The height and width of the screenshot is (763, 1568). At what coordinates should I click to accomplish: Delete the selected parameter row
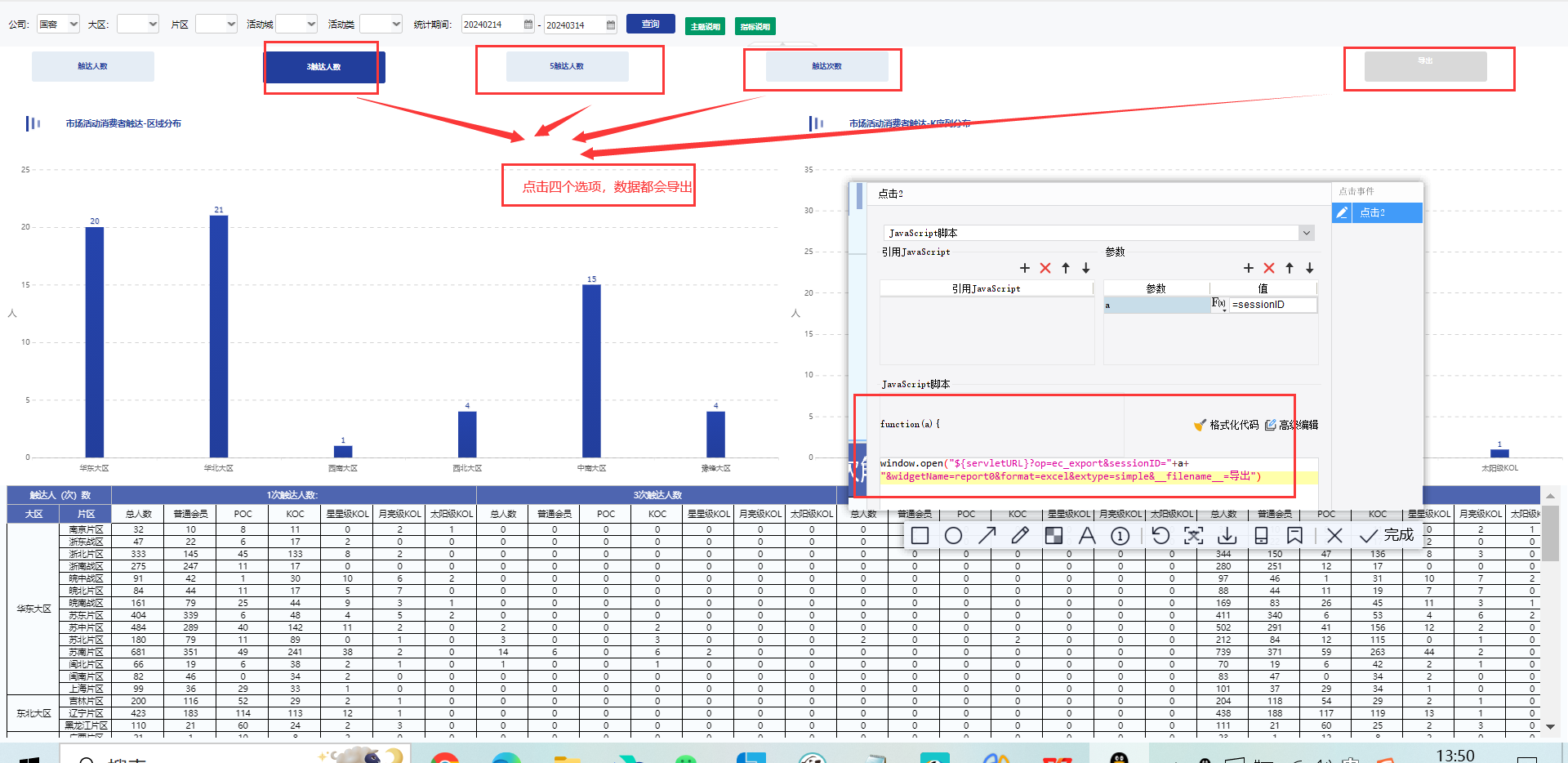(1269, 268)
